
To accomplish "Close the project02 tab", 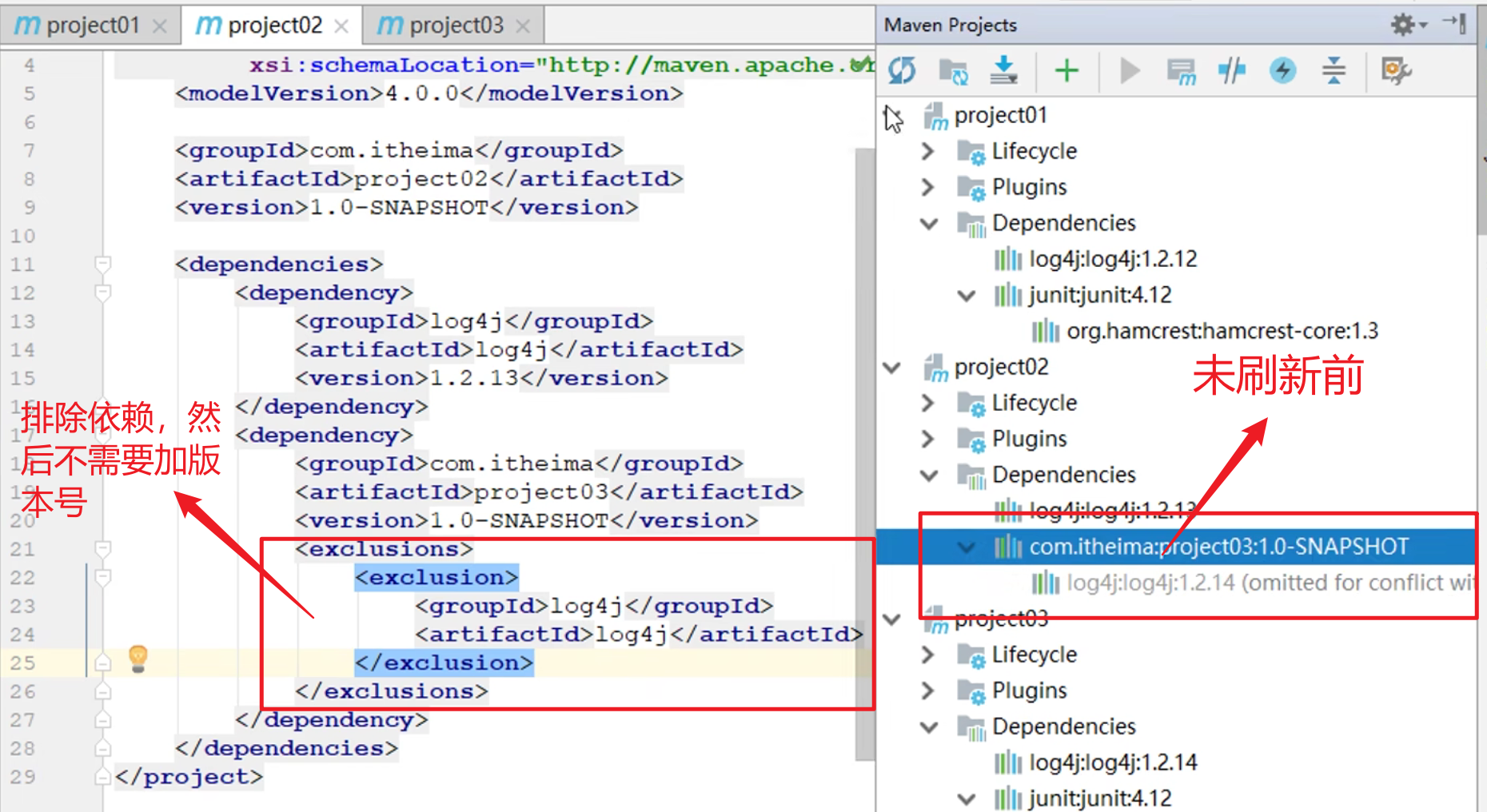I will [x=341, y=26].
